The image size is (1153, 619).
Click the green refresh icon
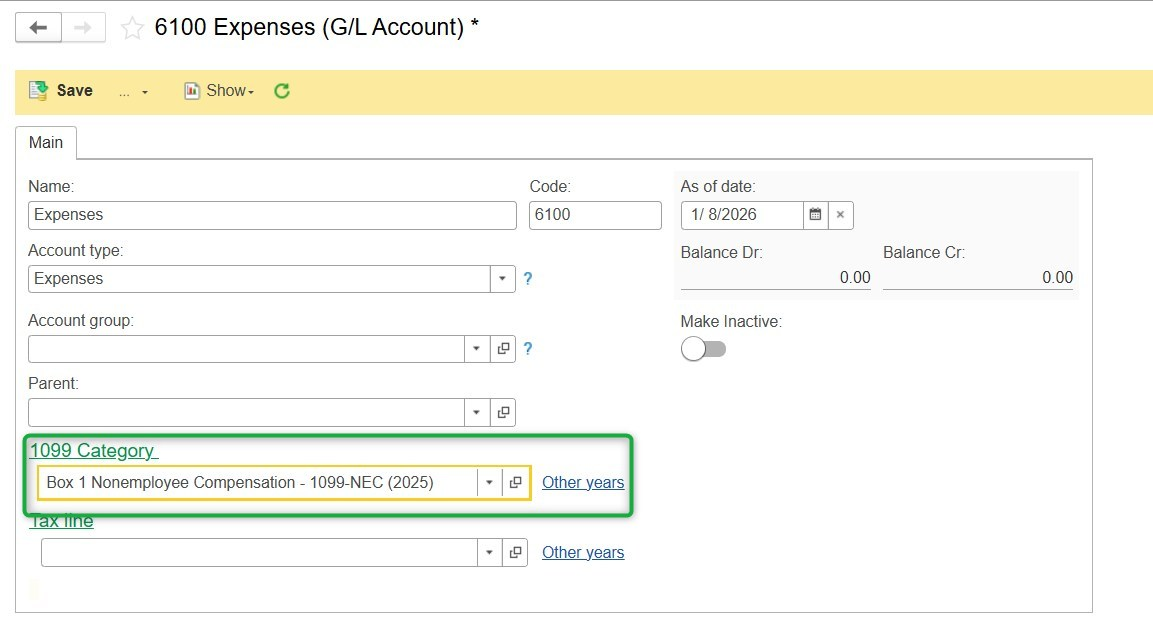point(282,91)
